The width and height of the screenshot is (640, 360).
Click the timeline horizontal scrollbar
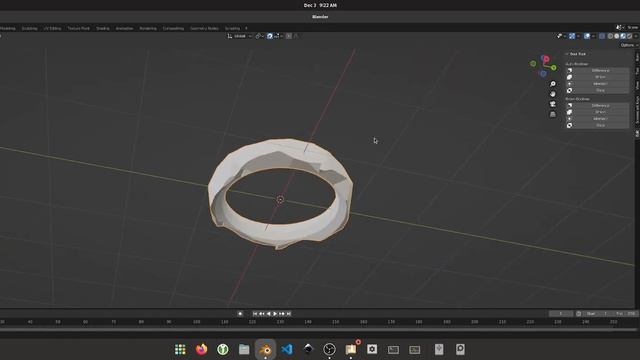pyautogui.click(x=318, y=329)
